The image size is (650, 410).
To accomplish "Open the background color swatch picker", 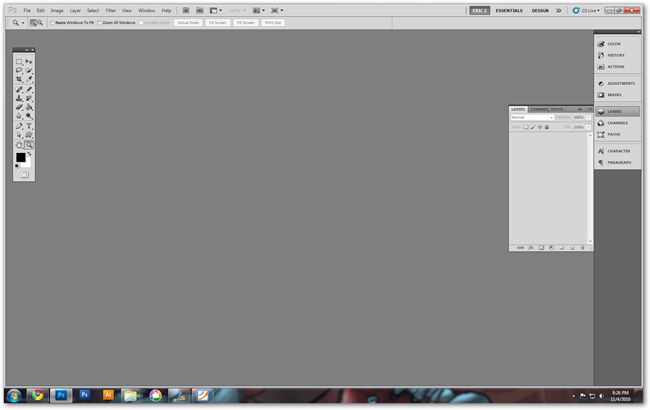I will [x=28, y=163].
